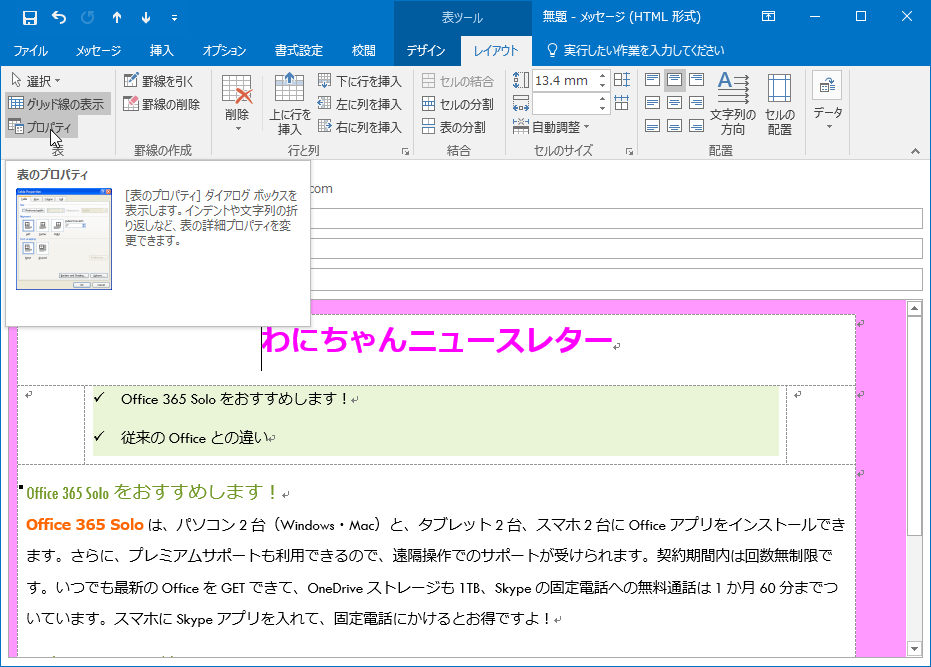Click 下に行を挿入

(x=360, y=81)
